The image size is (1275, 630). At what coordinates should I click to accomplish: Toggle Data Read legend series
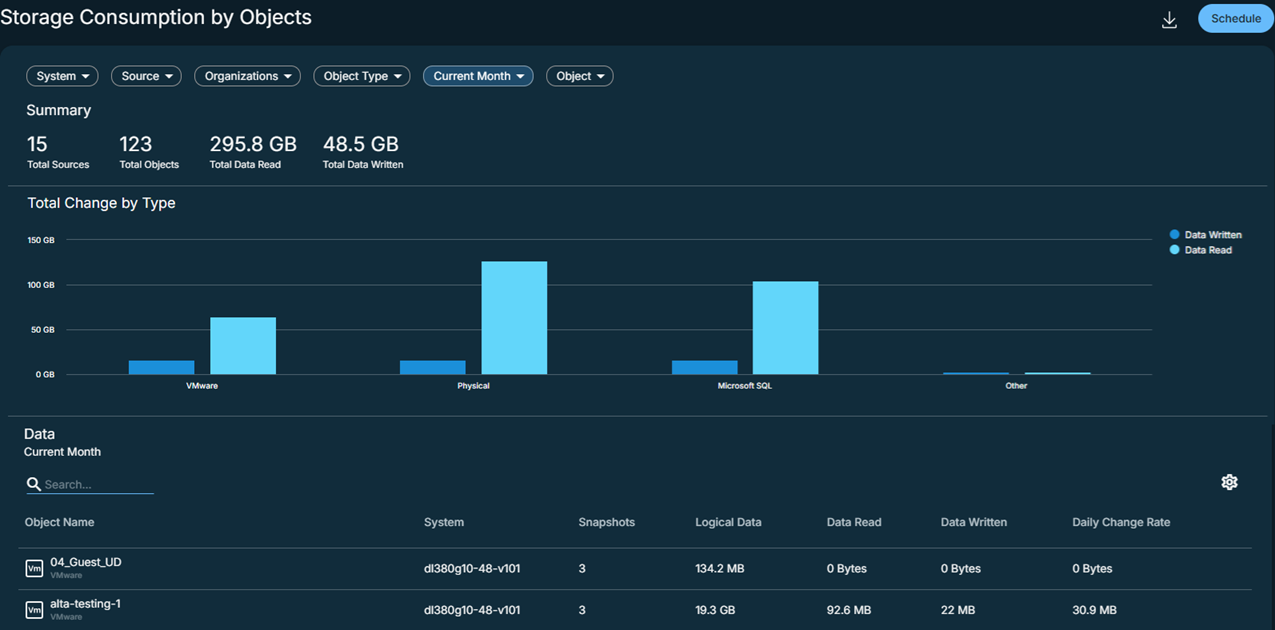(1201, 250)
